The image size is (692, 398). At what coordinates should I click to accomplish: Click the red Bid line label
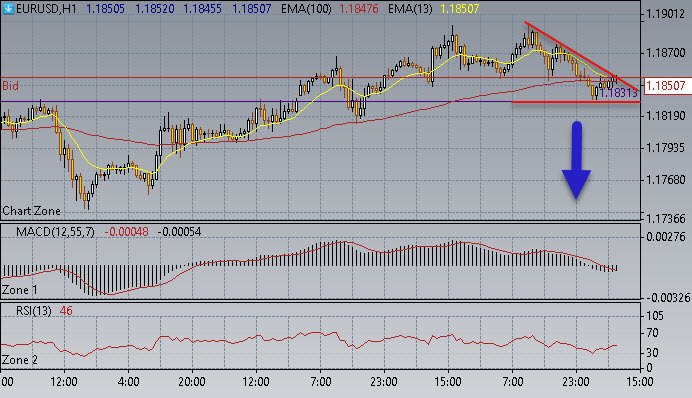(11, 86)
